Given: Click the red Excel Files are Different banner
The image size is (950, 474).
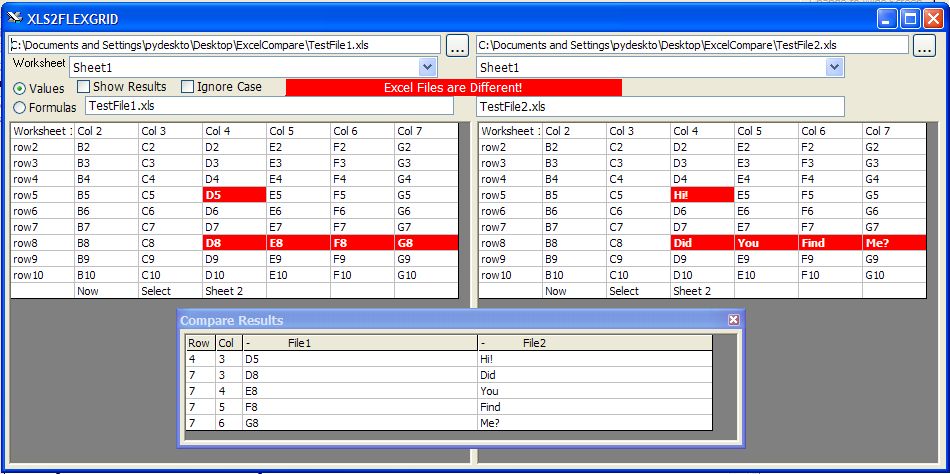Looking at the screenshot, I should (x=453, y=88).
